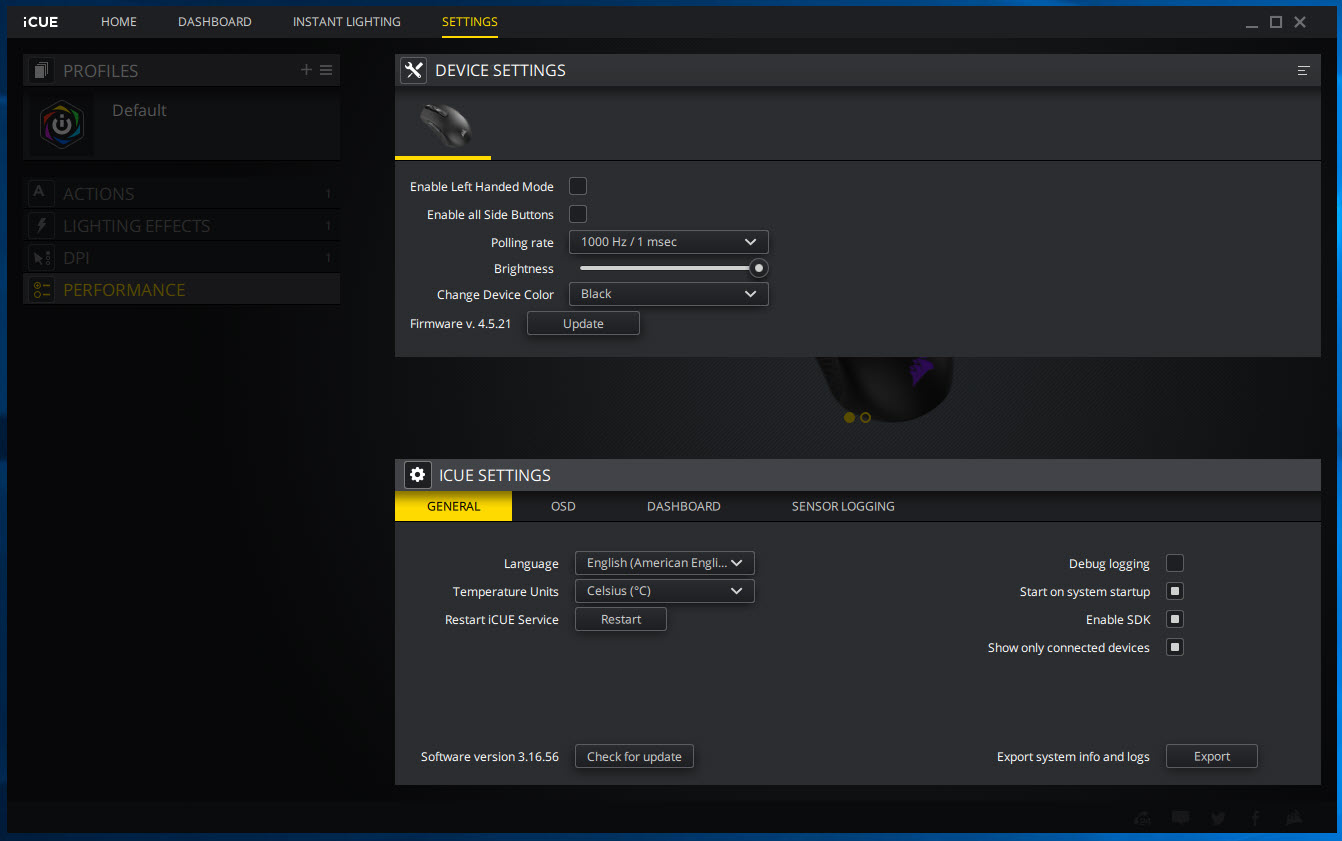Image resolution: width=1342 pixels, height=841 pixels.
Task: Click Software version 3.16.56 text
Action: (490, 756)
